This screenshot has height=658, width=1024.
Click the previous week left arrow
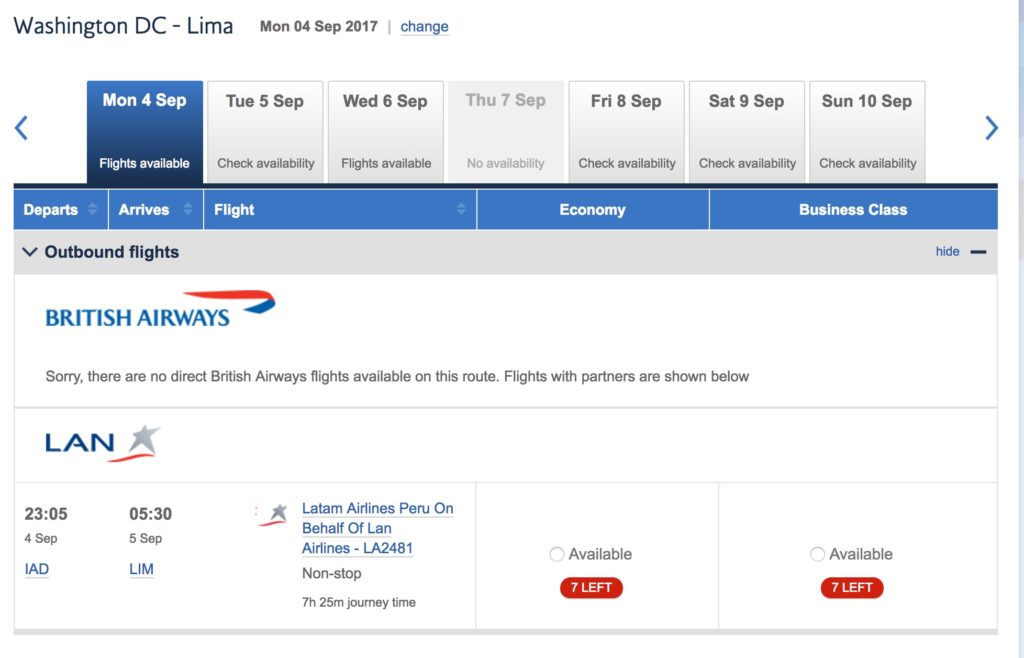click(21, 128)
